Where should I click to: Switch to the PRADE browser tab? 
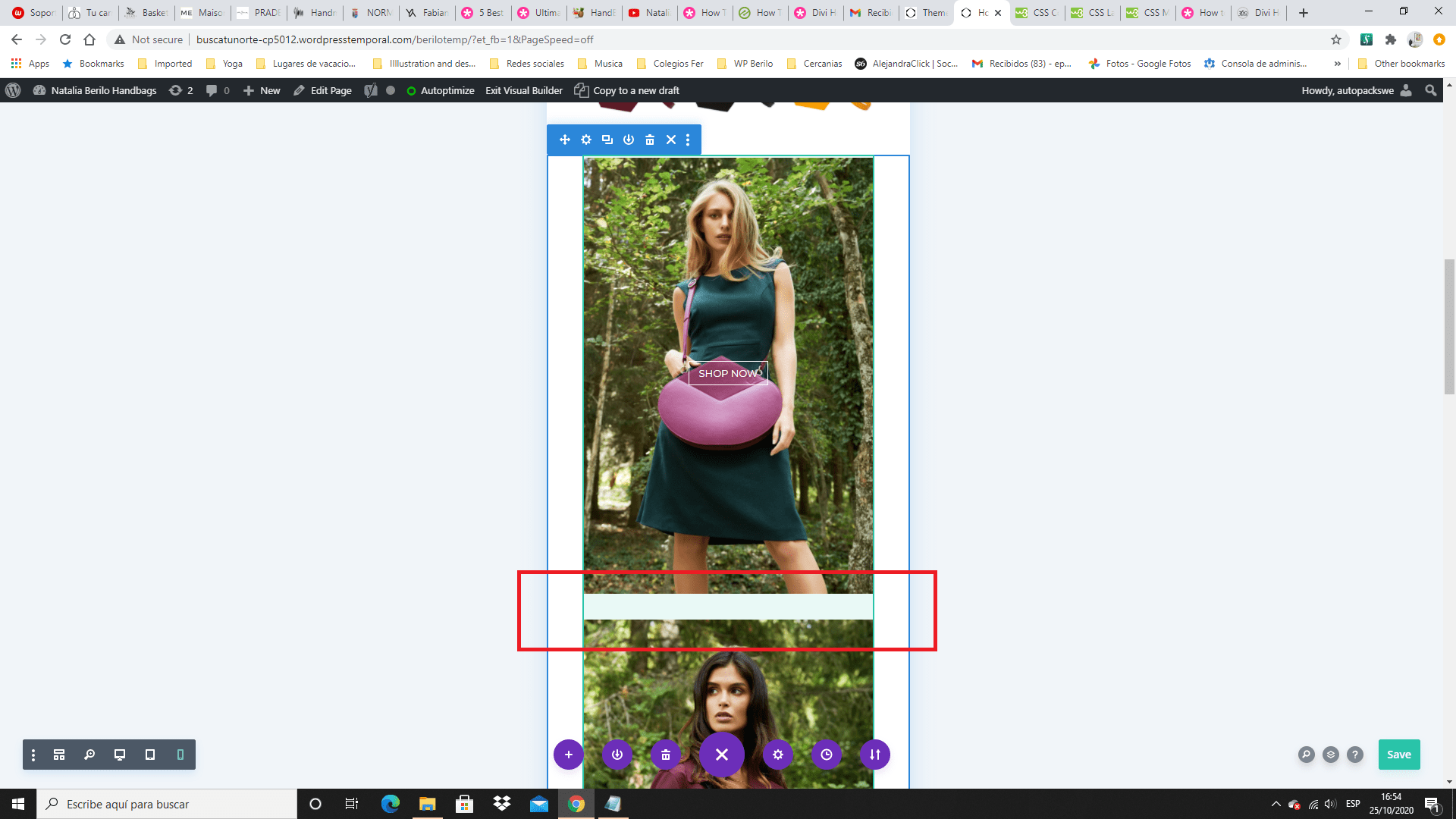[x=259, y=13]
